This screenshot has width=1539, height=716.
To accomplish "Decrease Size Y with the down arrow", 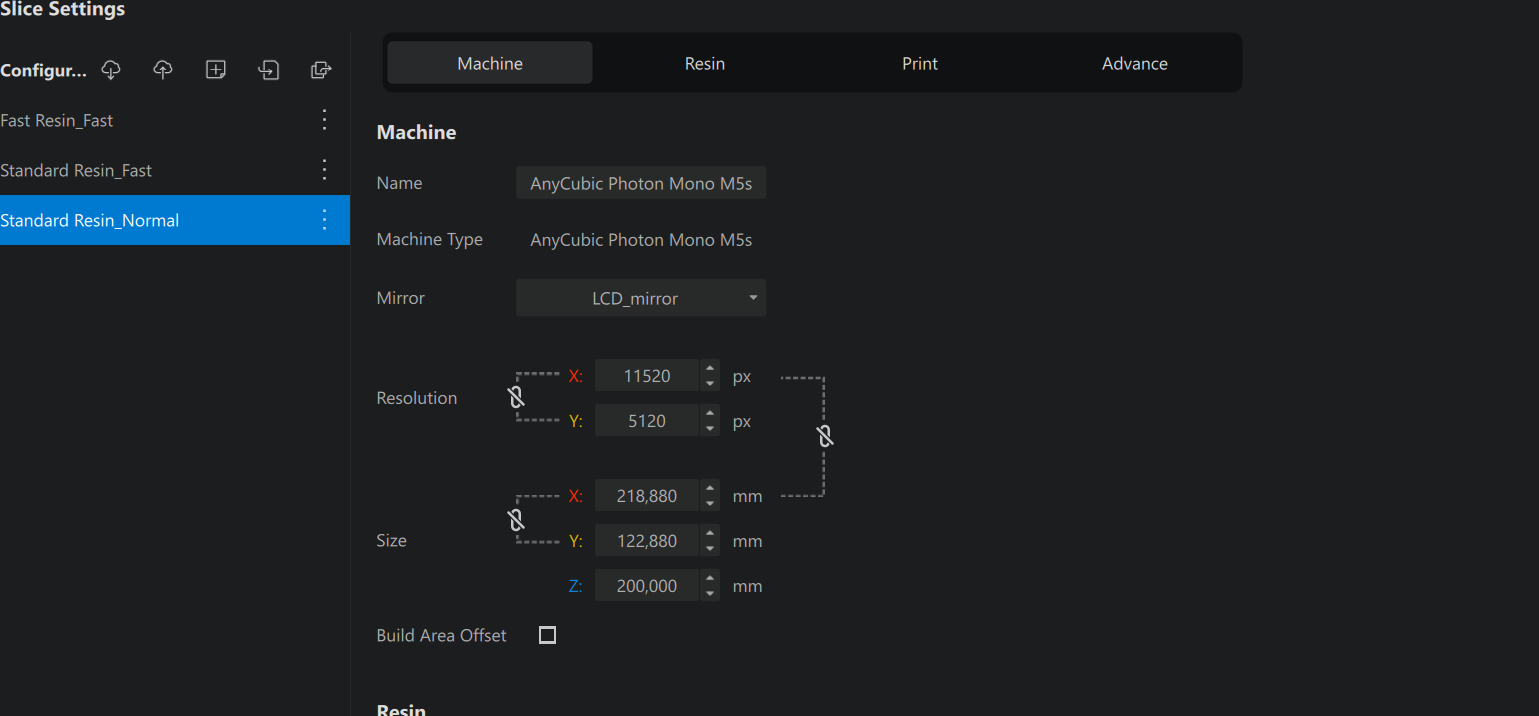I will [x=710, y=549].
